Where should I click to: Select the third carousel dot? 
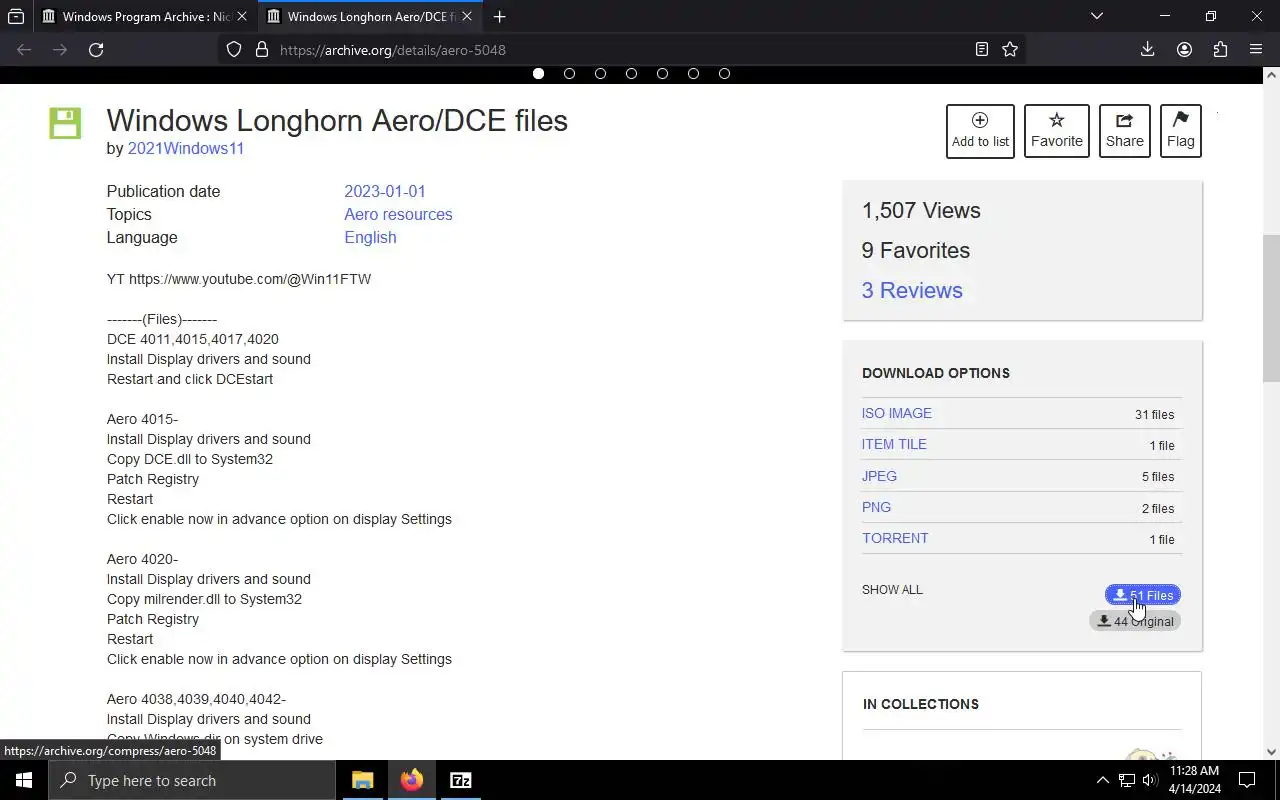[x=600, y=73]
